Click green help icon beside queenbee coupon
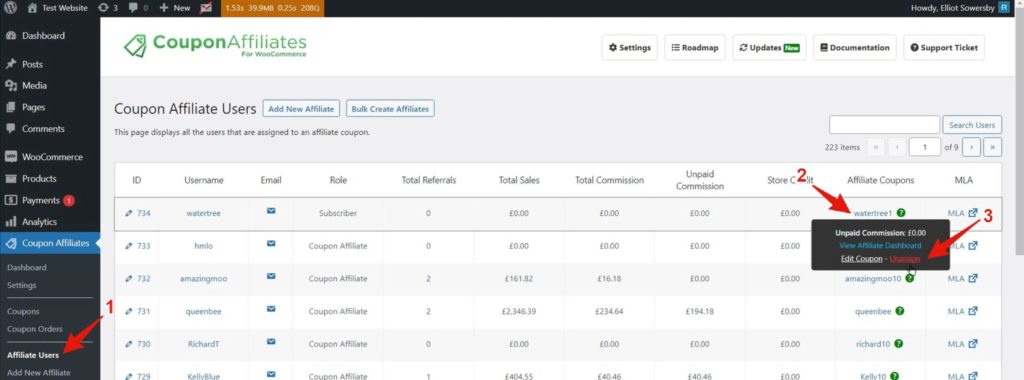 [x=900, y=311]
